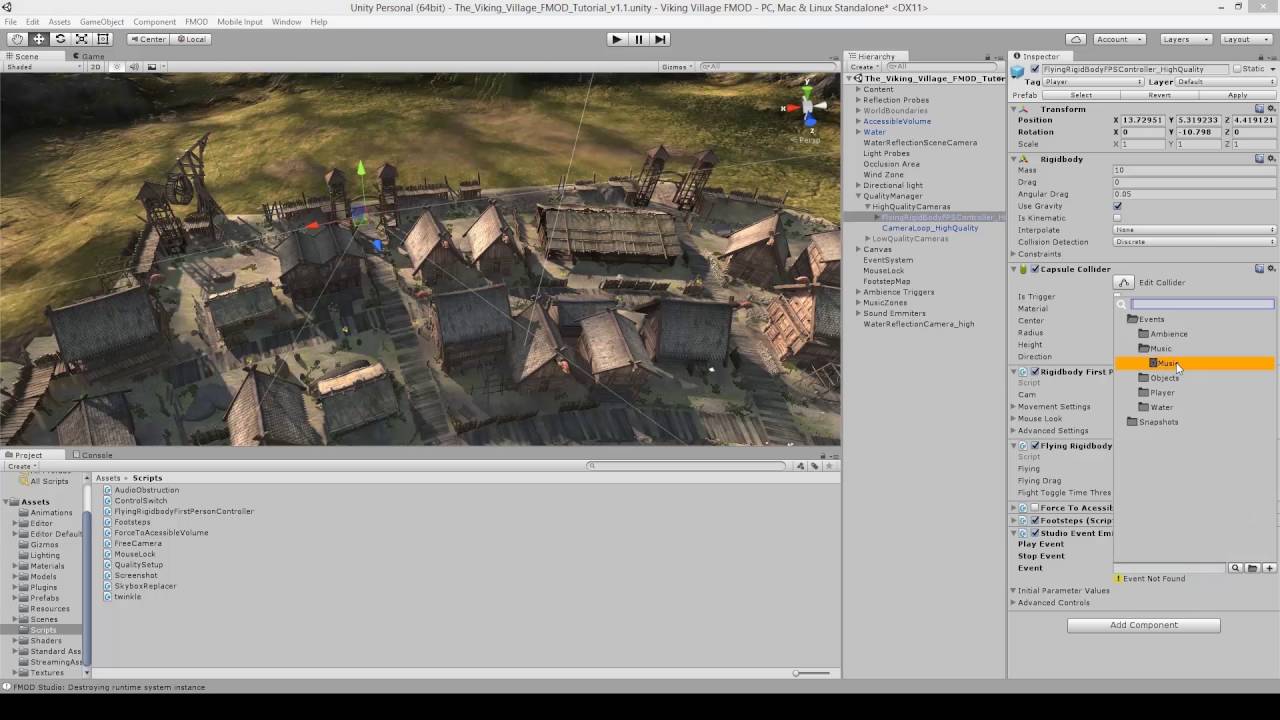Toggle the GameObject active checkbox

point(1035,69)
